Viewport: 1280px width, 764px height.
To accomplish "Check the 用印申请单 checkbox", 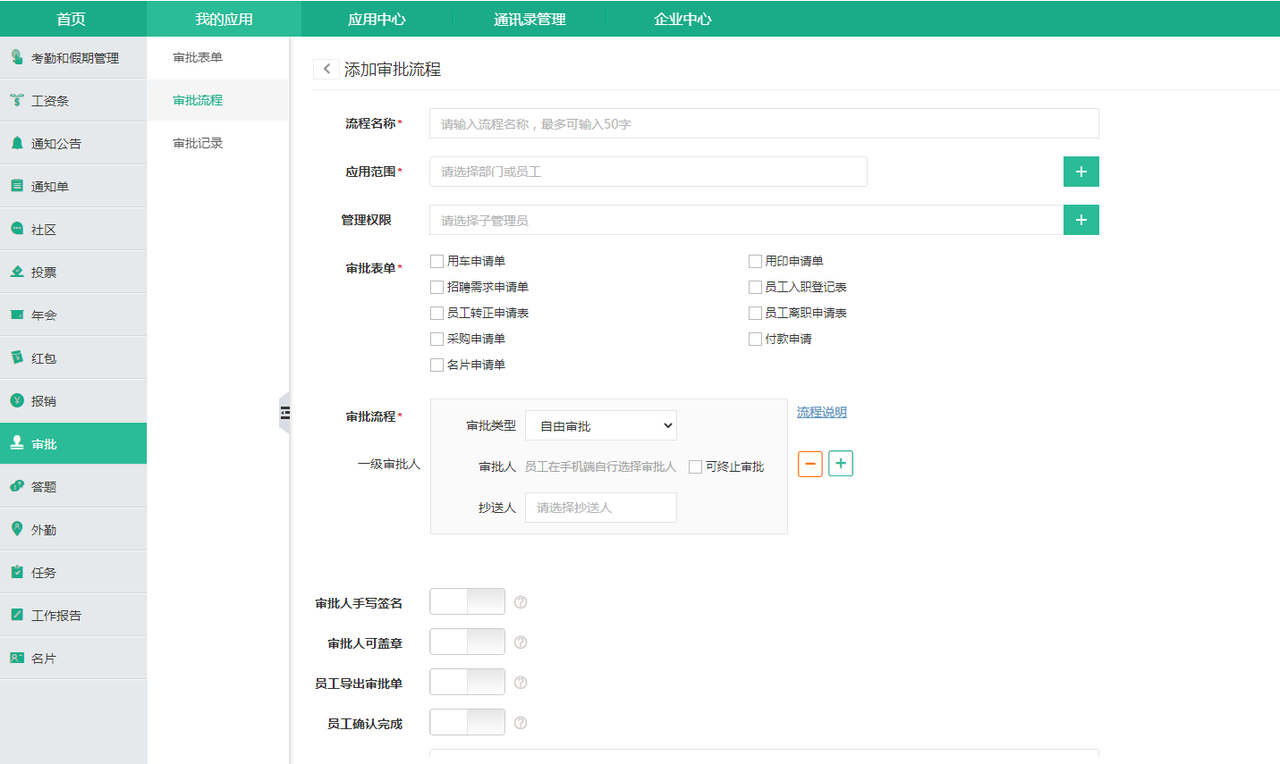I will pos(756,261).
